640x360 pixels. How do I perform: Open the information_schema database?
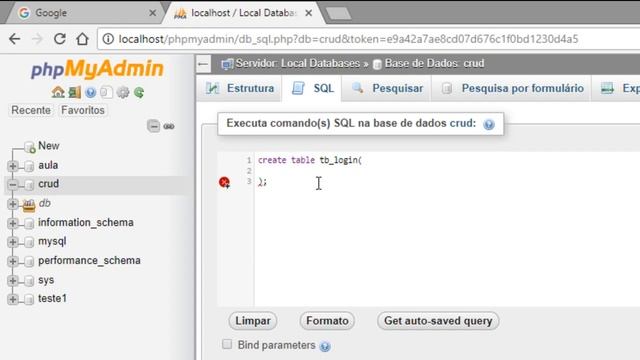[x=86, y=222]
